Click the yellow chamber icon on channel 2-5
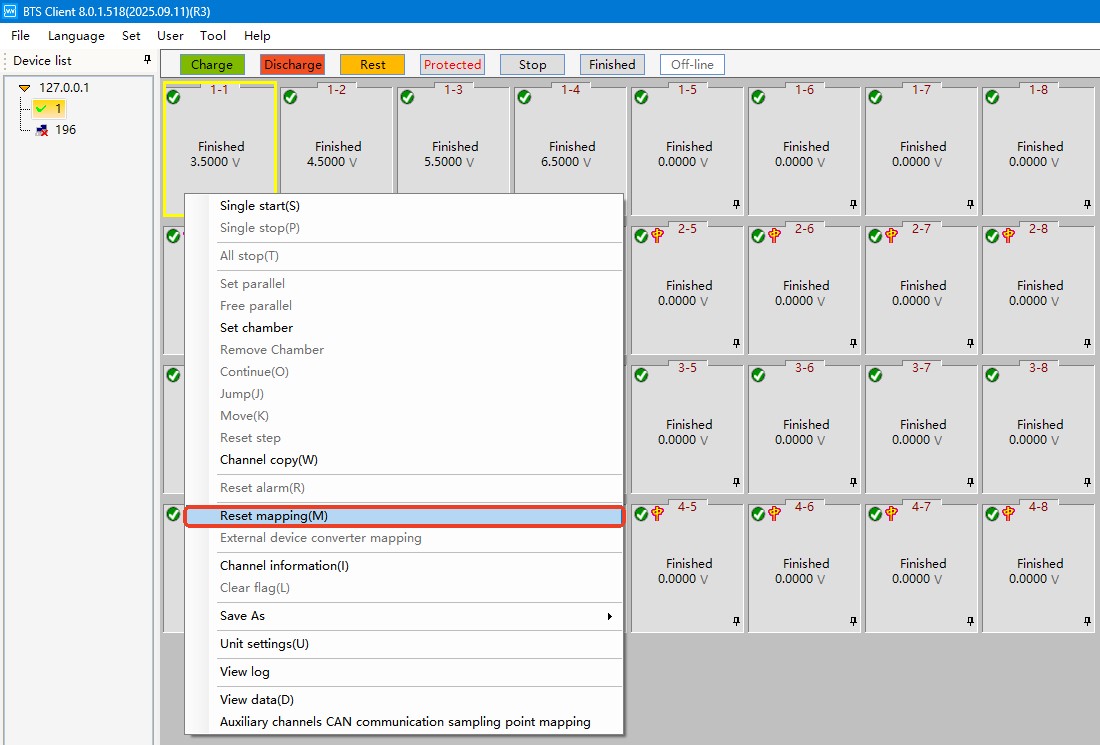 658,235
